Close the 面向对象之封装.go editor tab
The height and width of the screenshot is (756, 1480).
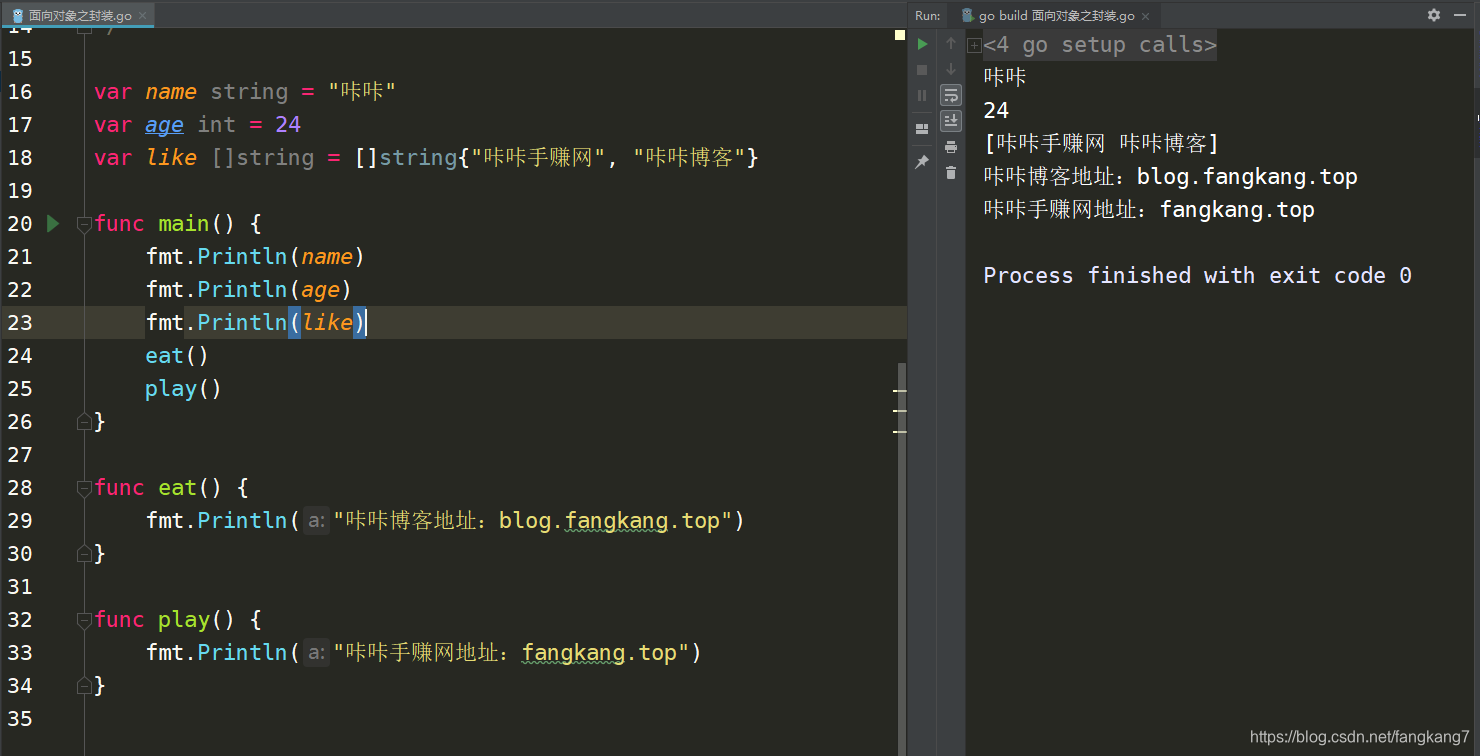coord(143,16)
